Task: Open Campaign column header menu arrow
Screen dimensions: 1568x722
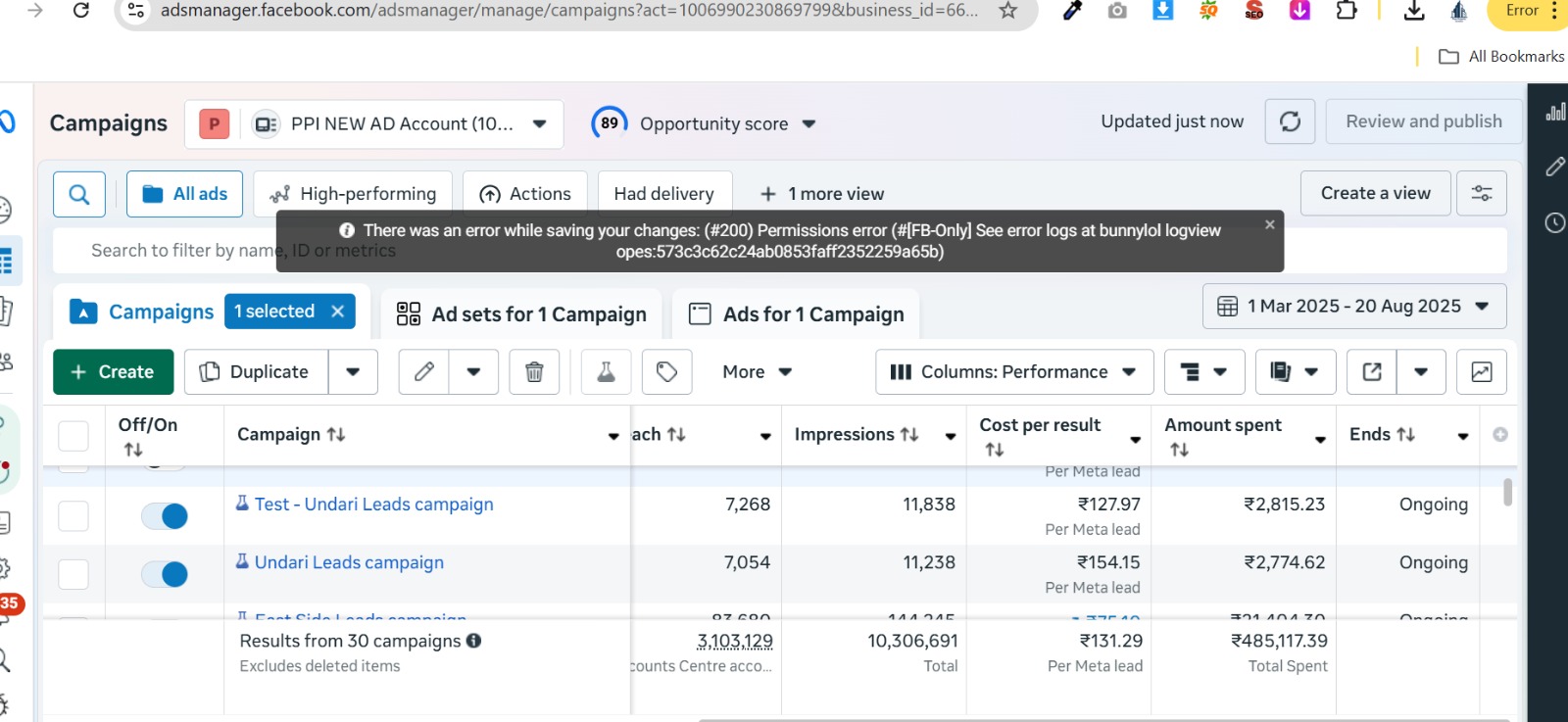Action: tap(613, 437)
